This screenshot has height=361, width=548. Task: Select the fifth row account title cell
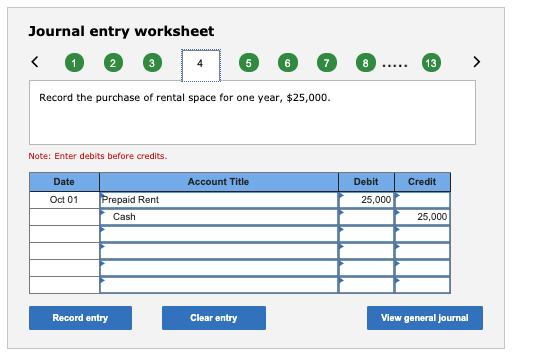point(219,268)
